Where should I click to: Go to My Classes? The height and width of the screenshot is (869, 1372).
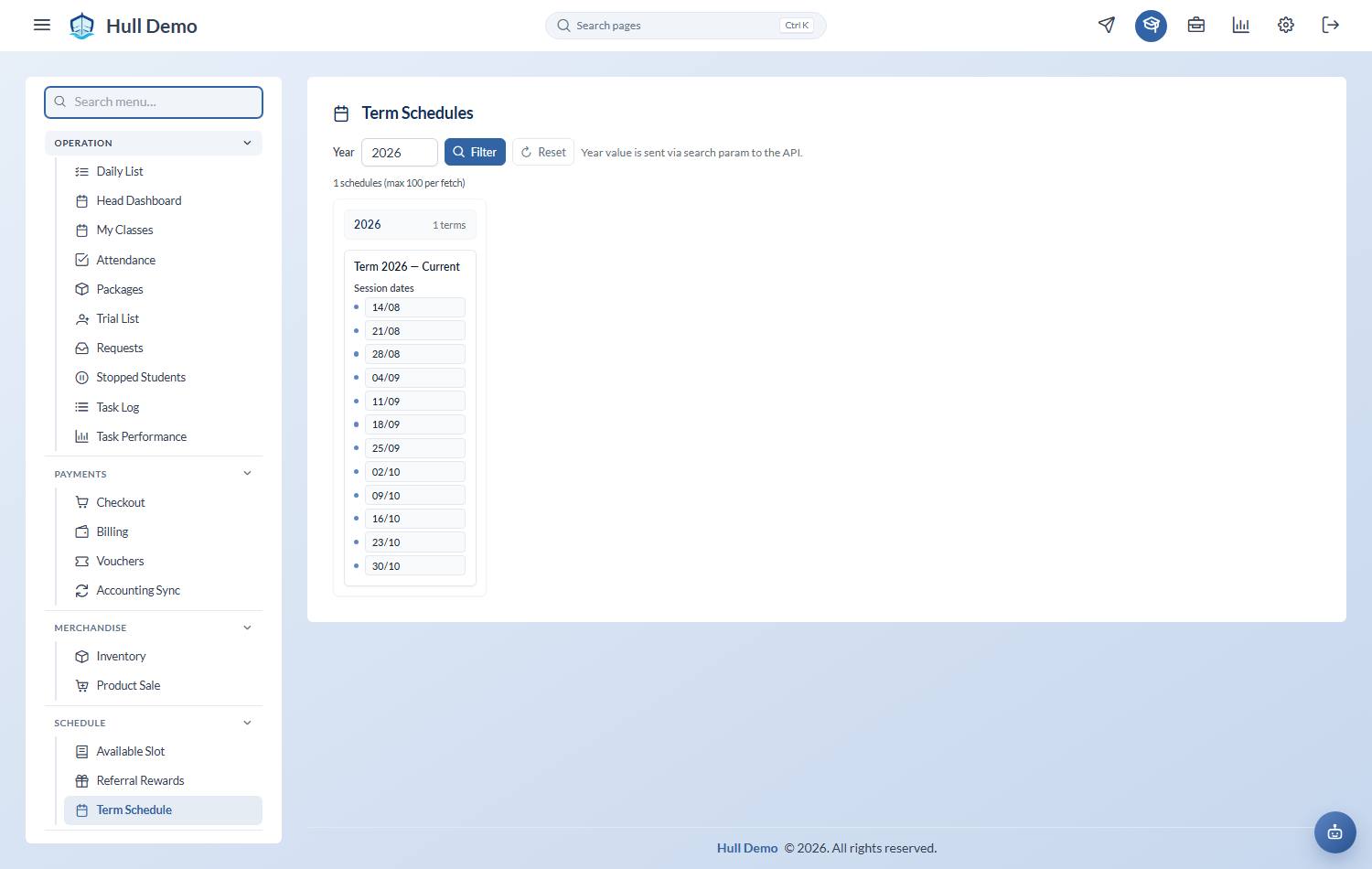coord(163,230)
